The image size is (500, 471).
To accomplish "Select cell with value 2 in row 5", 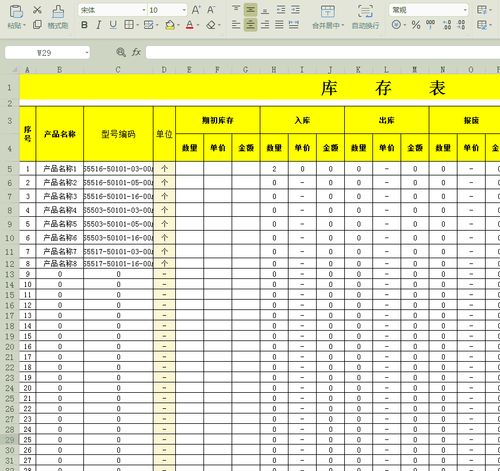I will [x=274, y=169].
